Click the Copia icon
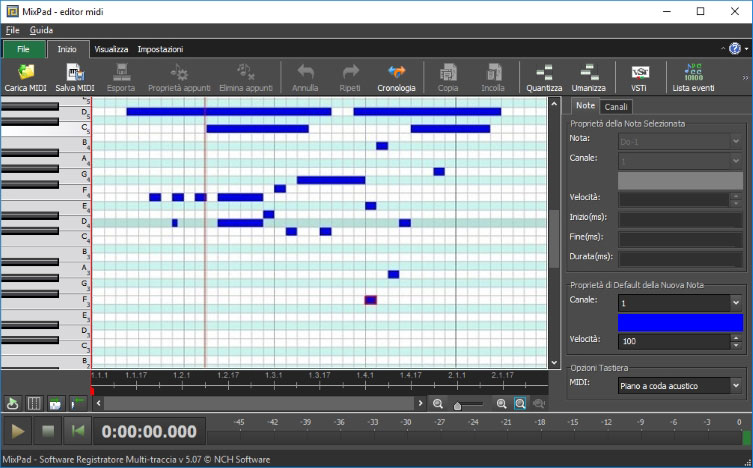This screenshot has height=468, width=753. 448,72
